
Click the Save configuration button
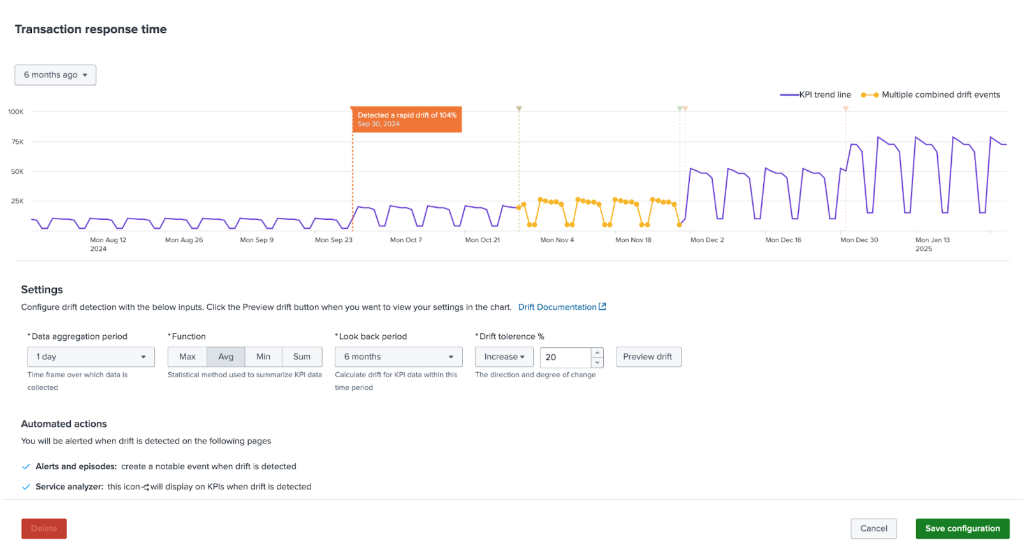(962, 528)
